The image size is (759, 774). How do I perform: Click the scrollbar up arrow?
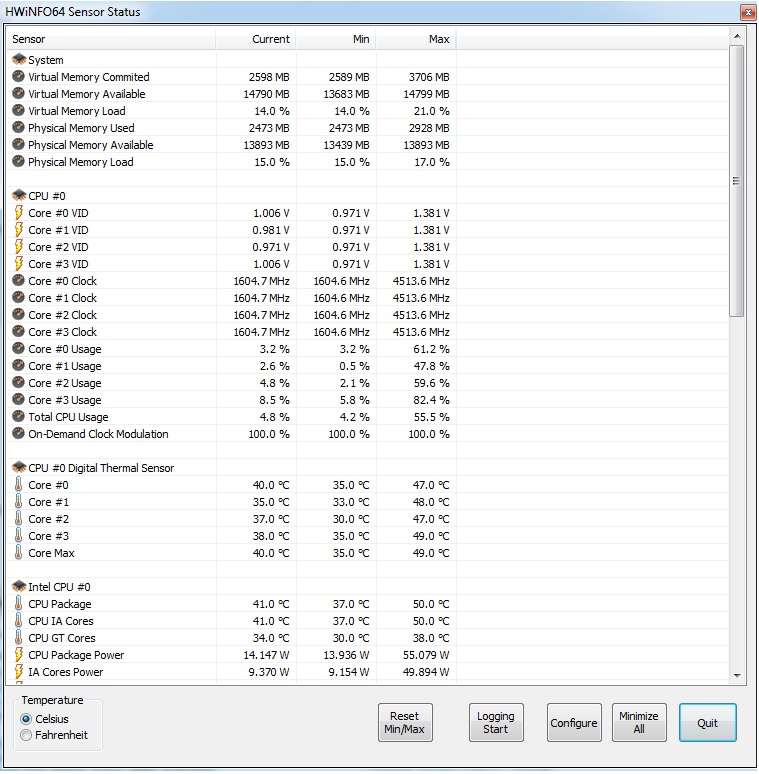(x=737, y=36)
